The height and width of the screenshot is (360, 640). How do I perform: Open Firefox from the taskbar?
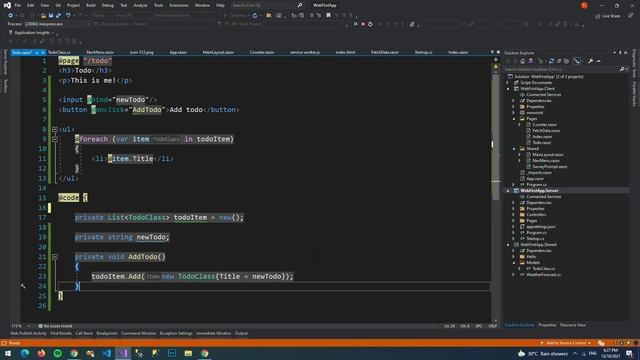(x=41, y=353)
